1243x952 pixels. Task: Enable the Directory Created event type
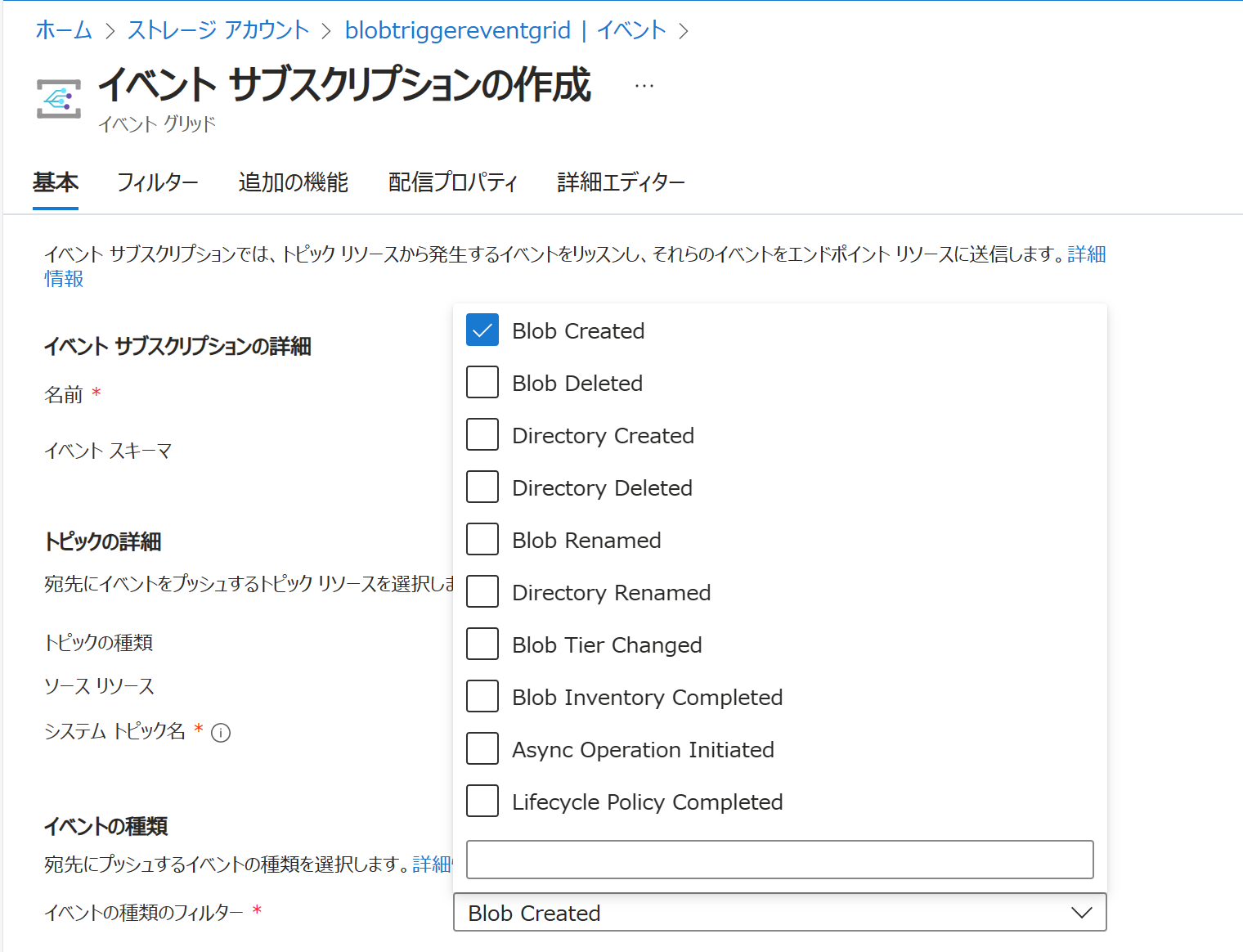click(x=482, y=435)
